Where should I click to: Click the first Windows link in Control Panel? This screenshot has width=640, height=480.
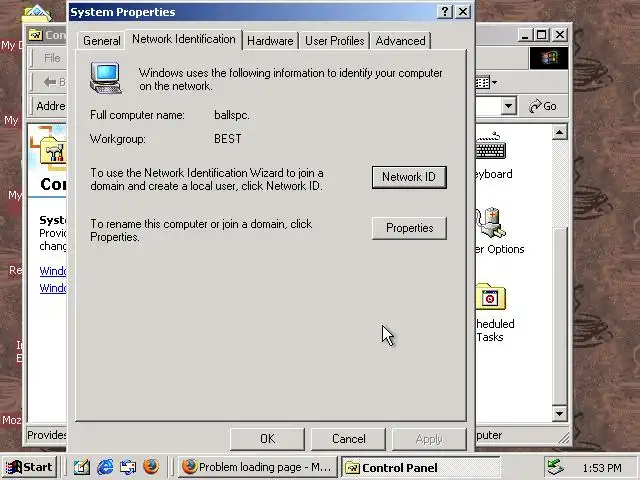point(53,271)
